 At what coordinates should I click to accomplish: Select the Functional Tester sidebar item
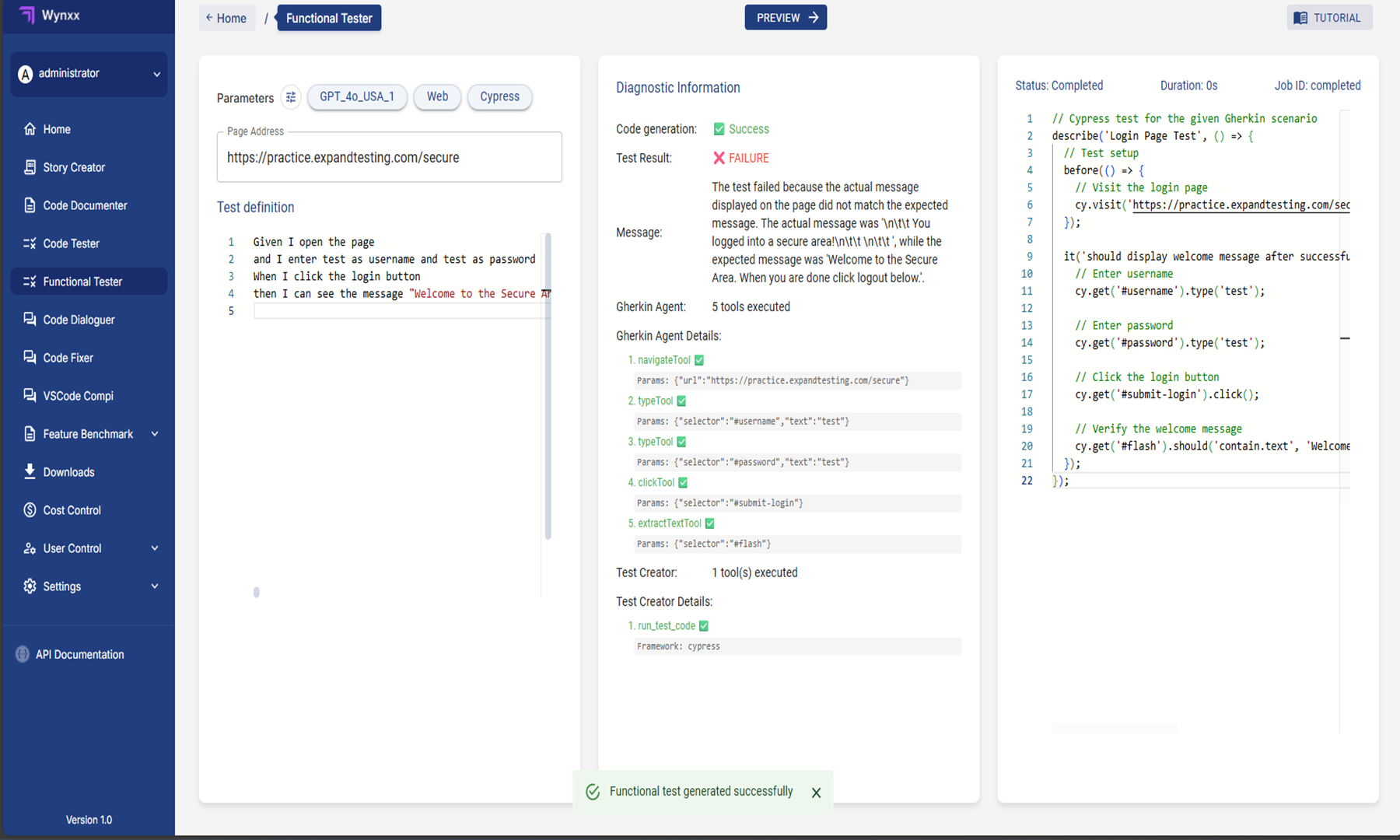click(x=82, y=282)
